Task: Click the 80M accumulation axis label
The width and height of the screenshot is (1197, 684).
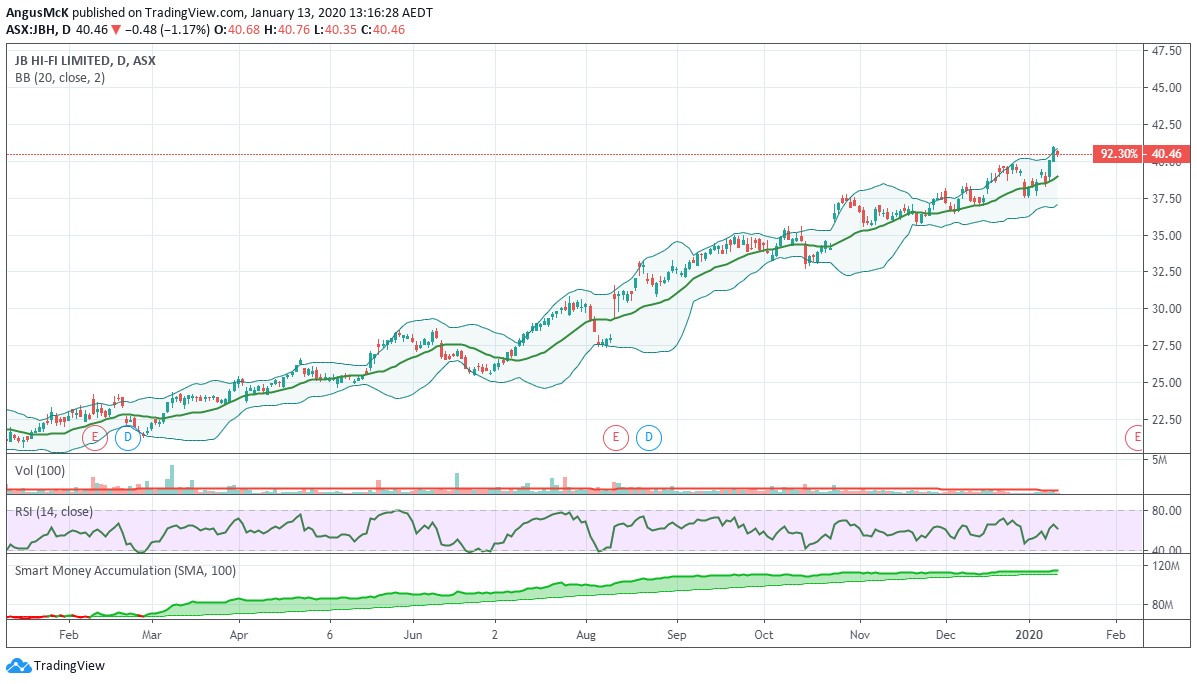Action: pos(1163,605)
